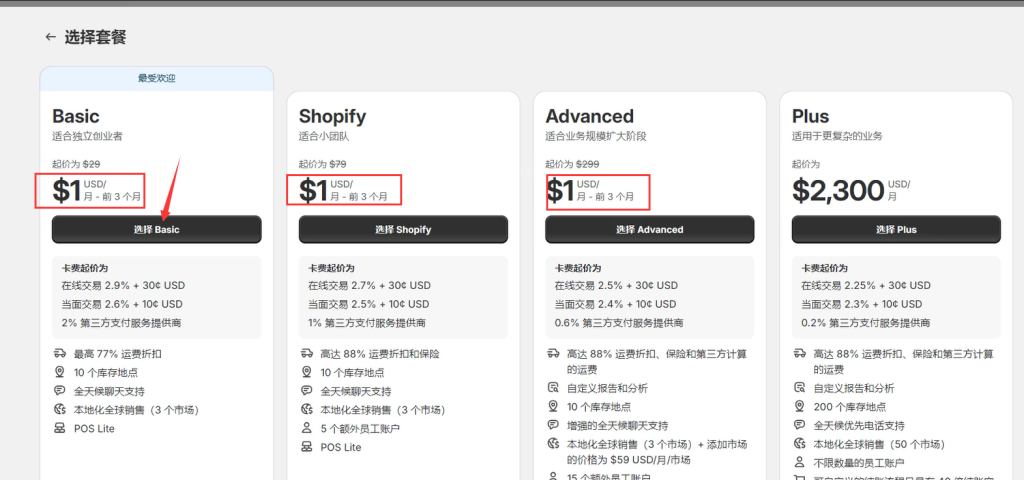The image size is (1024, 480).
Task: Click the Advanced plan location pin icon
Action: coord(552,406)
